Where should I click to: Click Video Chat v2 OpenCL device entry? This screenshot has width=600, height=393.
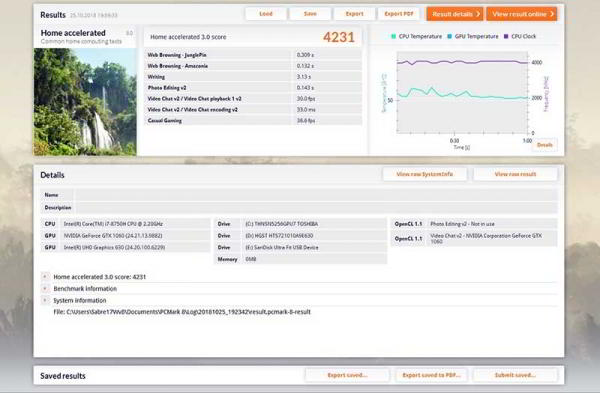[474, 238]
